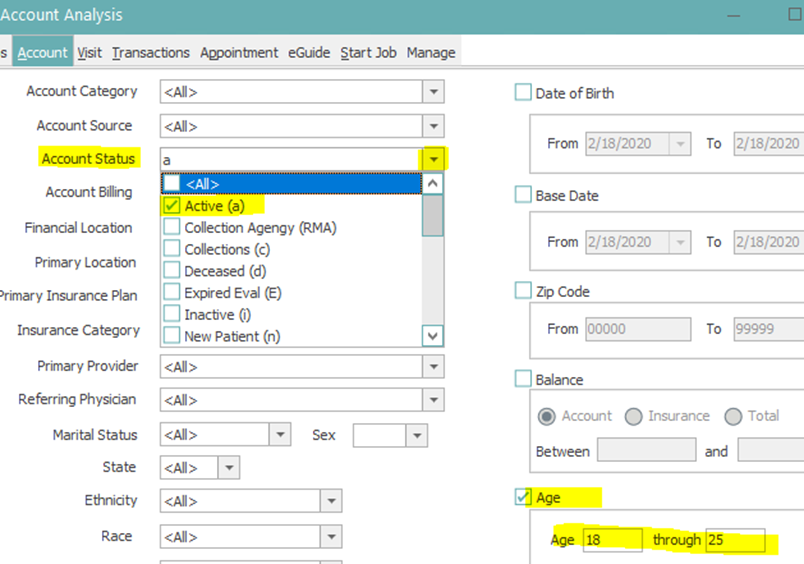Go to the Appointment tab
This screenshot has width=804, height=564.
pos(240,52)
